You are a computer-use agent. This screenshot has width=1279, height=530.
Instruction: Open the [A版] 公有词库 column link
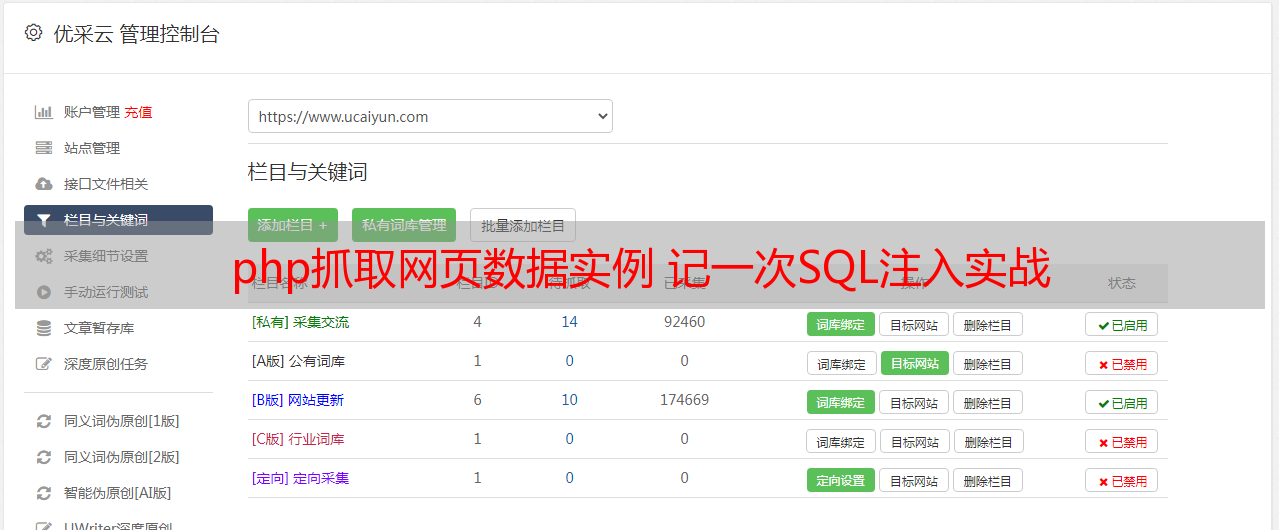click(x=298, y=361)
